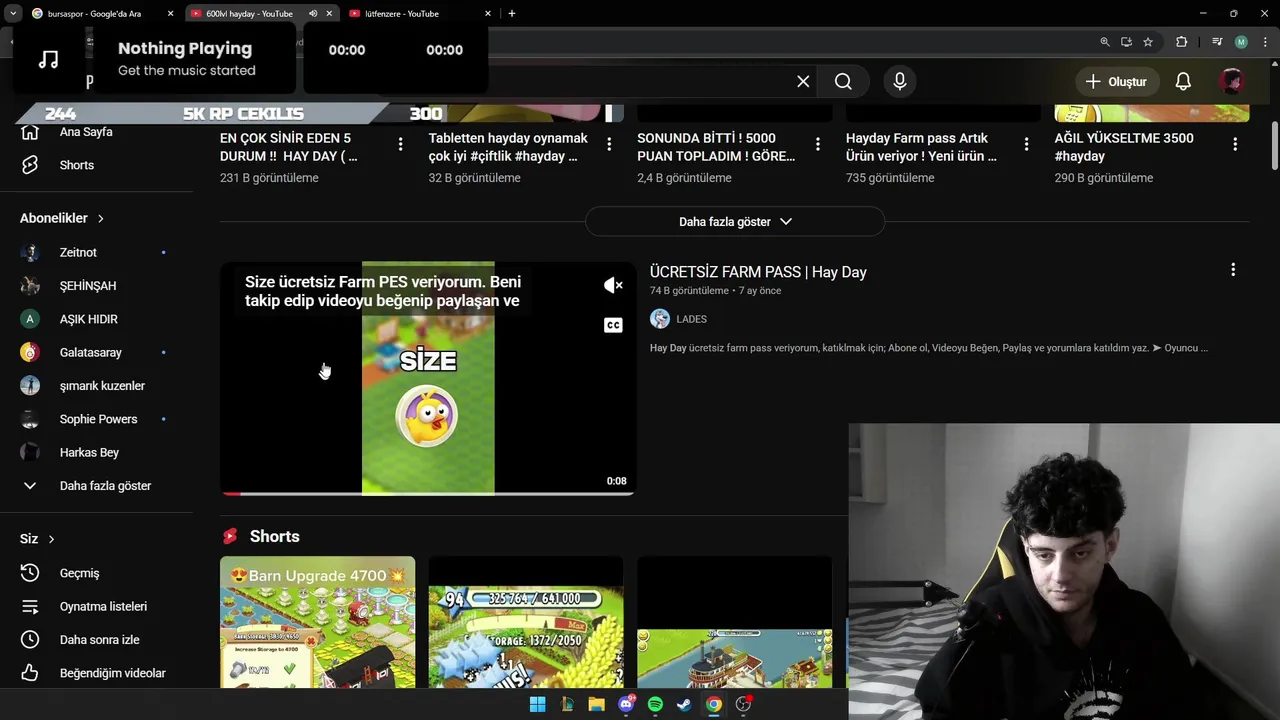
Task: Open EN ÇOK SİNİR EDEN 5 DURUM video title
Action: click(289, 147)
